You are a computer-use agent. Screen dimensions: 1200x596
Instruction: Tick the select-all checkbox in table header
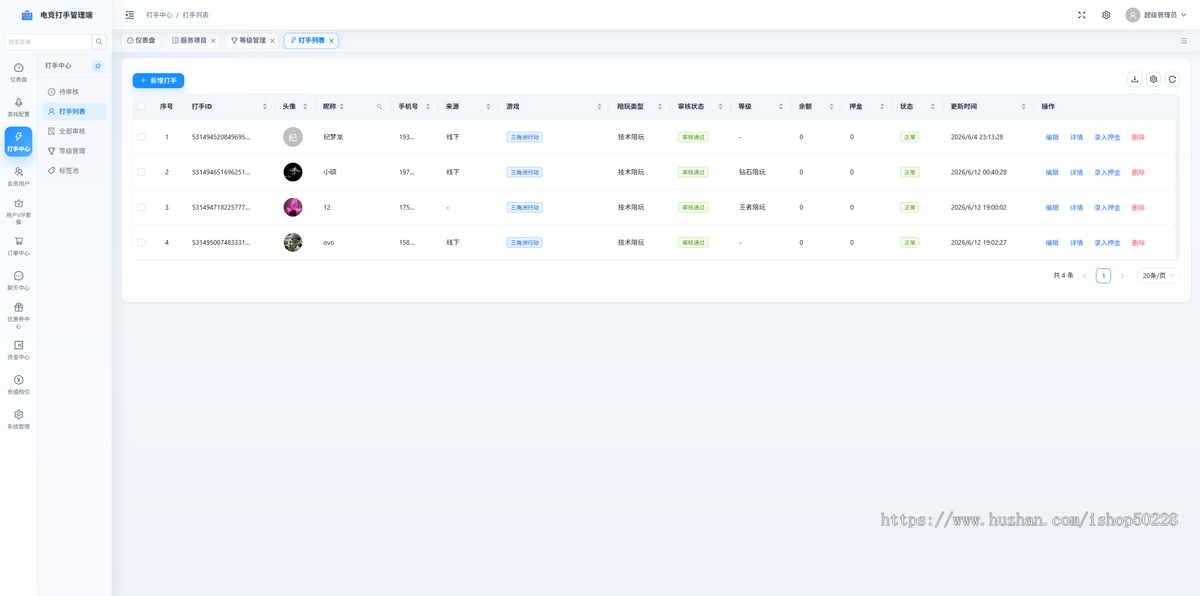pyautogui.click(x=141, y=106)
